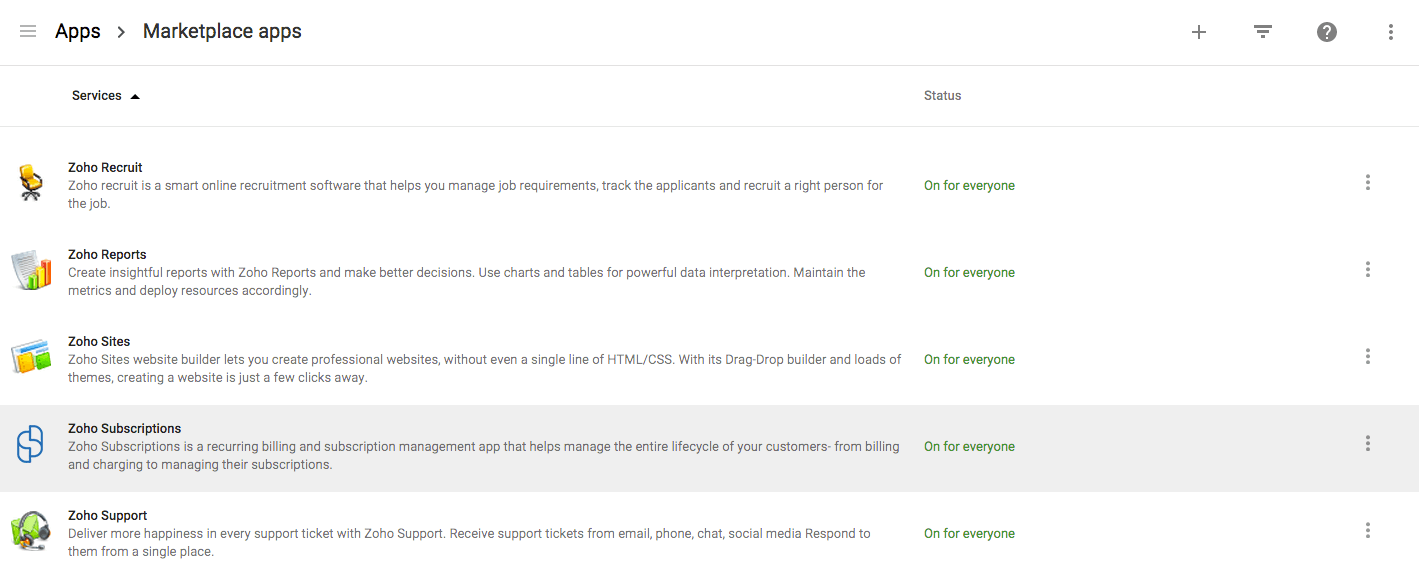Open the options menu for Zoho Recruit
The image size is (1419, 580).
pos(1367,182)
